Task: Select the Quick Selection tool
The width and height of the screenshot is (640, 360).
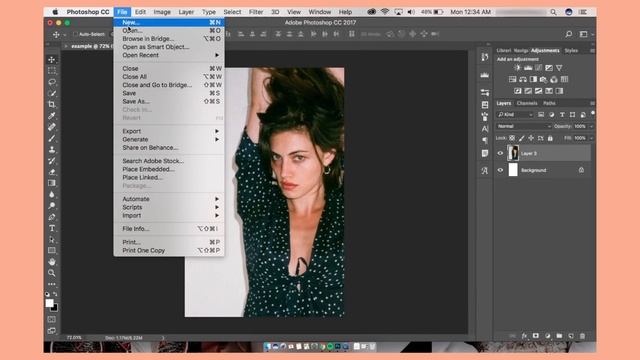Action: coord(52,93)
